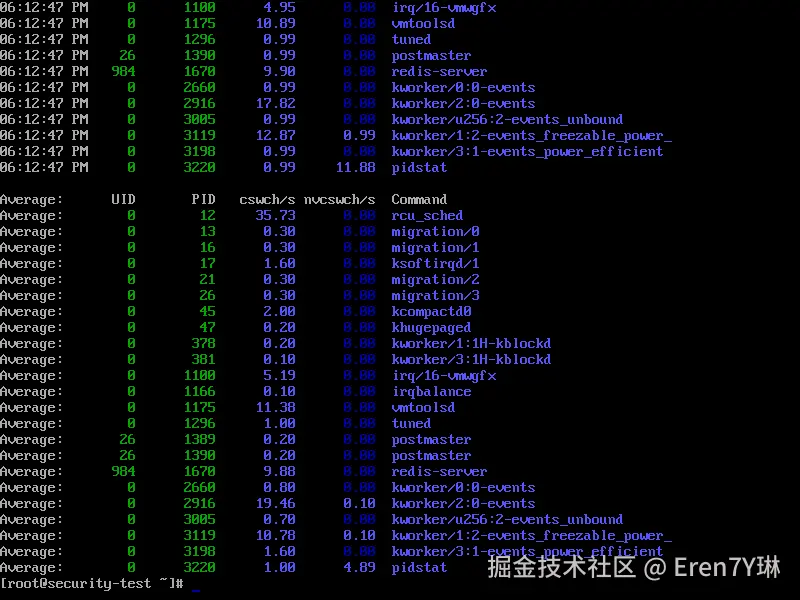Click PID 45 of kcompactd0
800x600 pixels.
(207, 311)
